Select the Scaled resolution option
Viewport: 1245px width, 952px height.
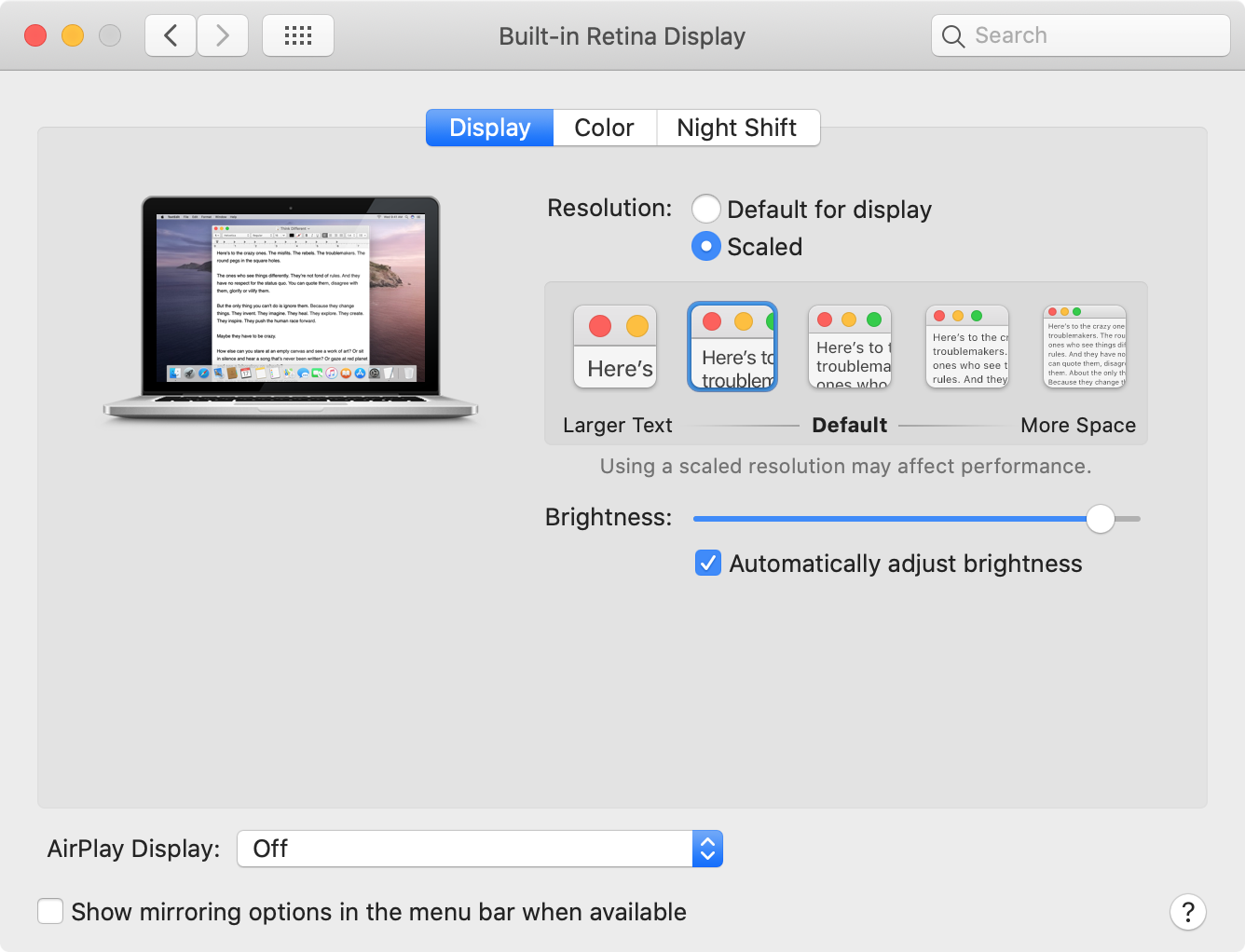(706, 246)
